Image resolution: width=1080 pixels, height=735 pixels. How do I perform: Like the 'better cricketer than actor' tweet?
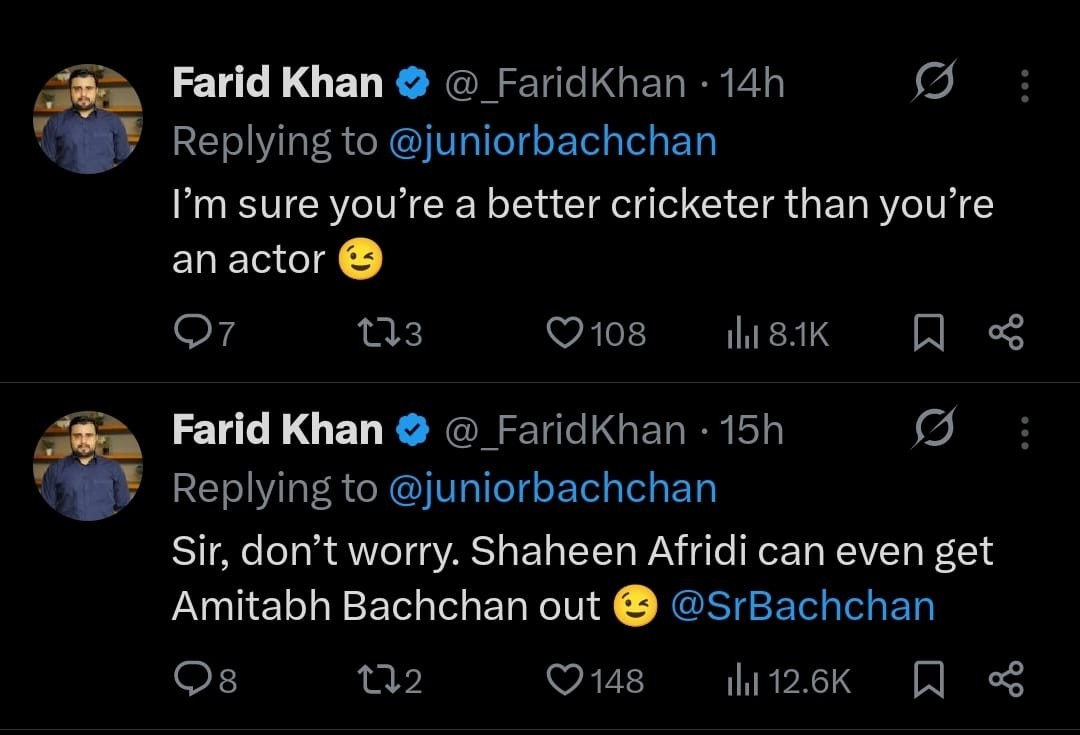[565, 334]
